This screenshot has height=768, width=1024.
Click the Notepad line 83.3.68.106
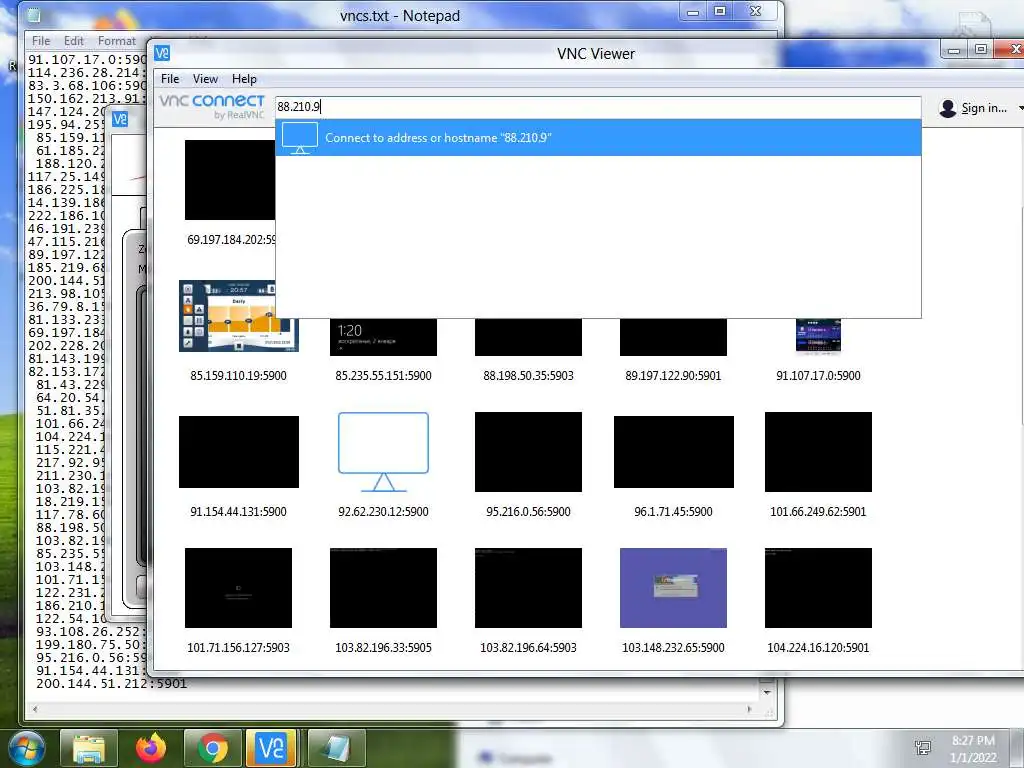87,86
